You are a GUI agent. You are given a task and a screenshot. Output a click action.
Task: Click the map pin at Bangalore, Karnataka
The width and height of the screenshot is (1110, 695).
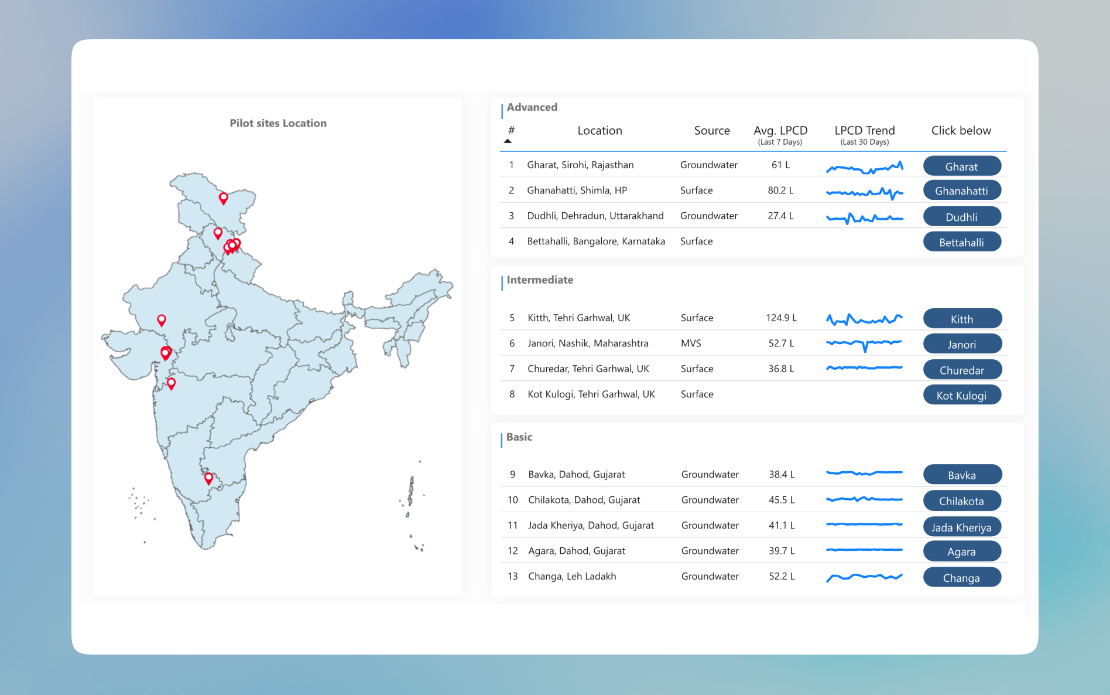[x=208, y=478]
